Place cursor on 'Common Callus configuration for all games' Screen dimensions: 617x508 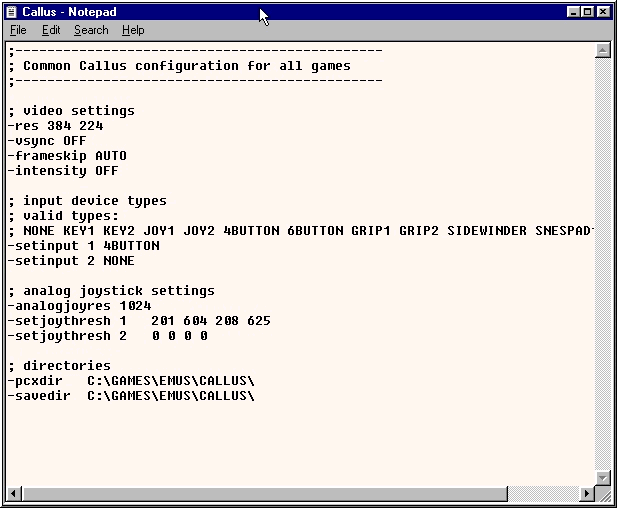click(x=187, y=66)
